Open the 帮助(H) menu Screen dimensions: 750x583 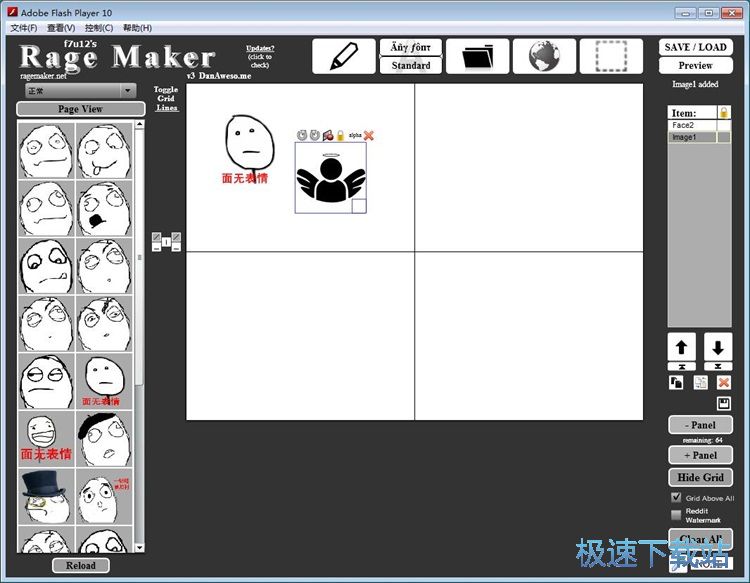137,28
